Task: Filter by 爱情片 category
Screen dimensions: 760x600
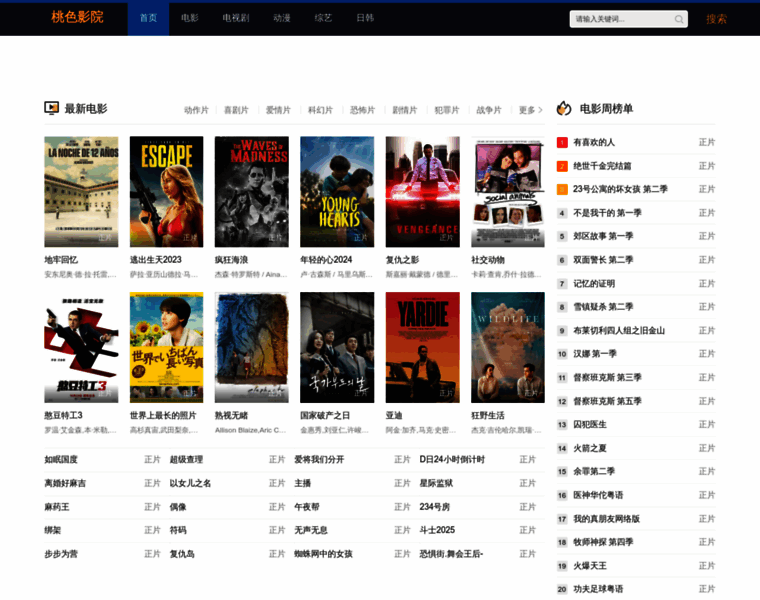Action: pos(278,110)
